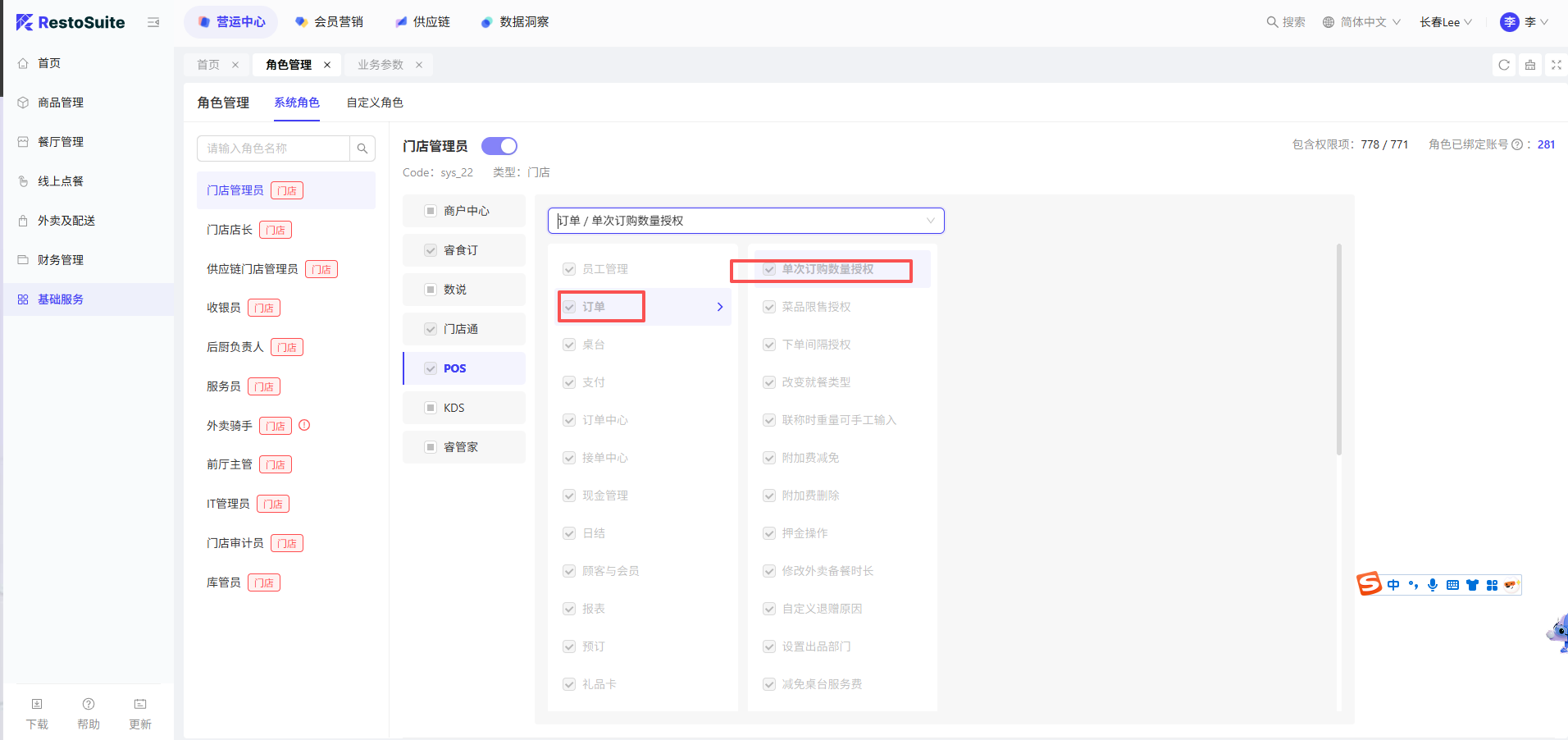The image size is (1568, 740).
Task: Click the permission list vertical scrollbar
Action: (1338, 349)
